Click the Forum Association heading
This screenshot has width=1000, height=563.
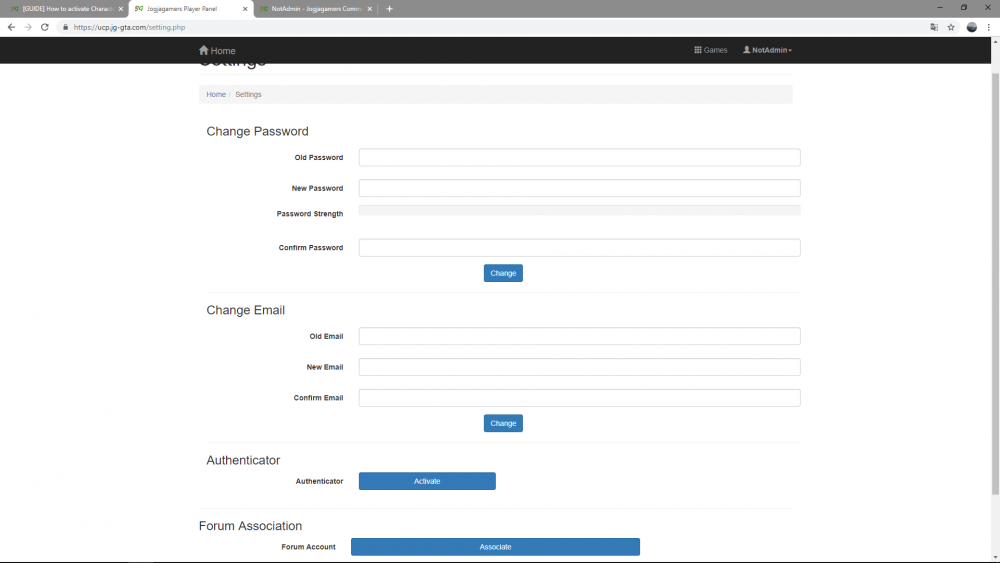pyautogui.click(x=250, y=526)
